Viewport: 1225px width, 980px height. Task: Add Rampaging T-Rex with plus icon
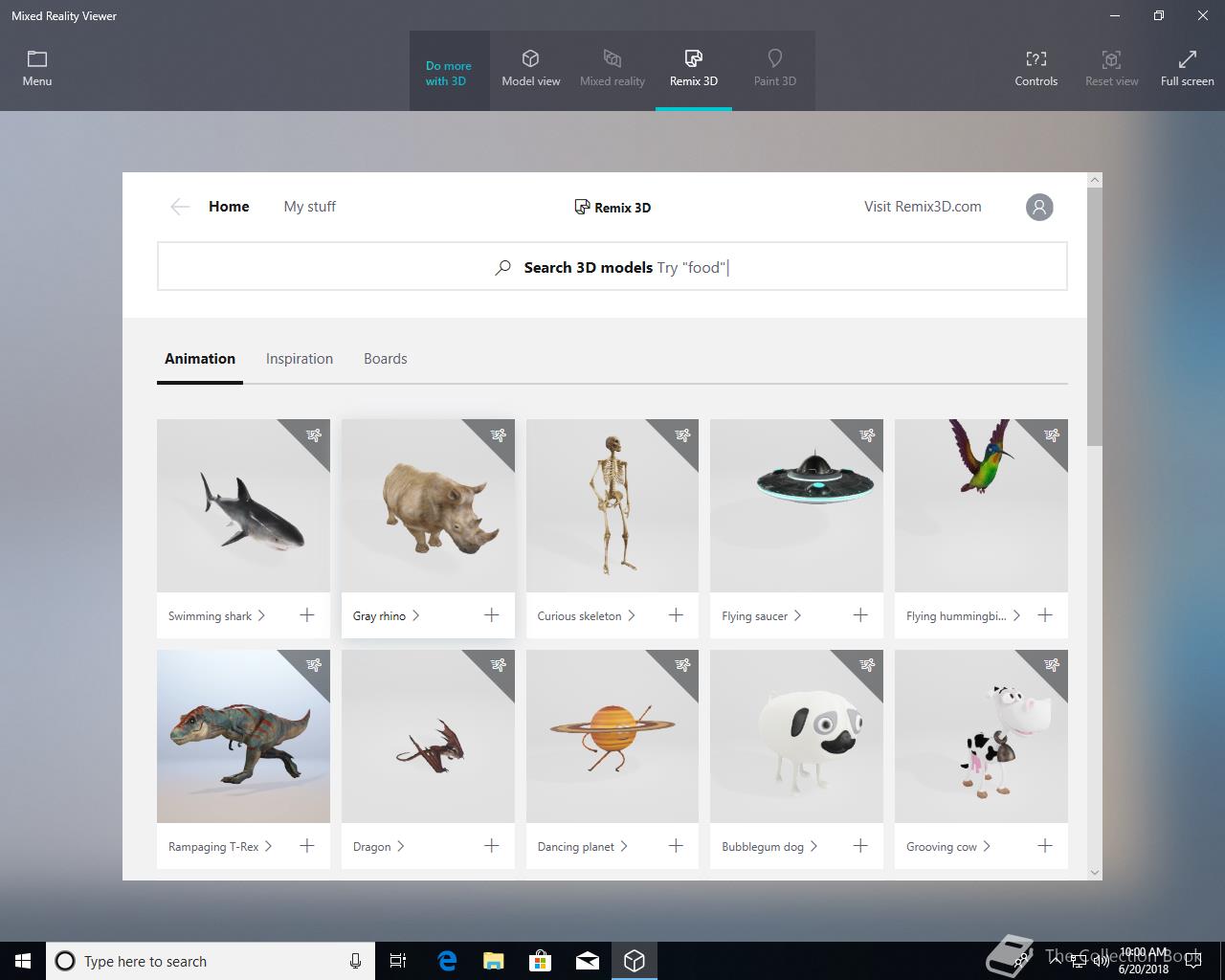pyautogui.click(x=307, y=846)
